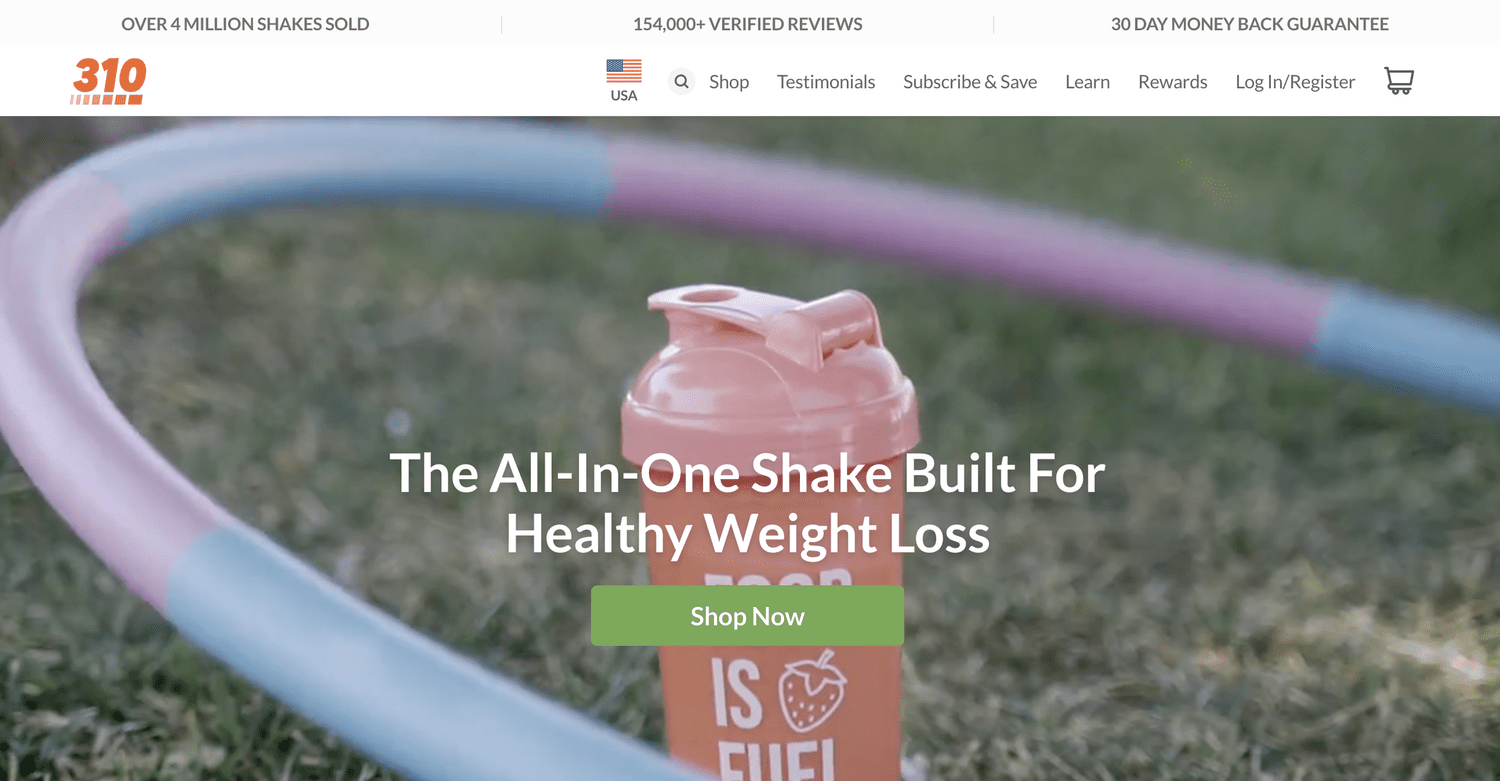Go to Testimonials
This screenshot has width=1500, height=781.
(x=826, y=82)
